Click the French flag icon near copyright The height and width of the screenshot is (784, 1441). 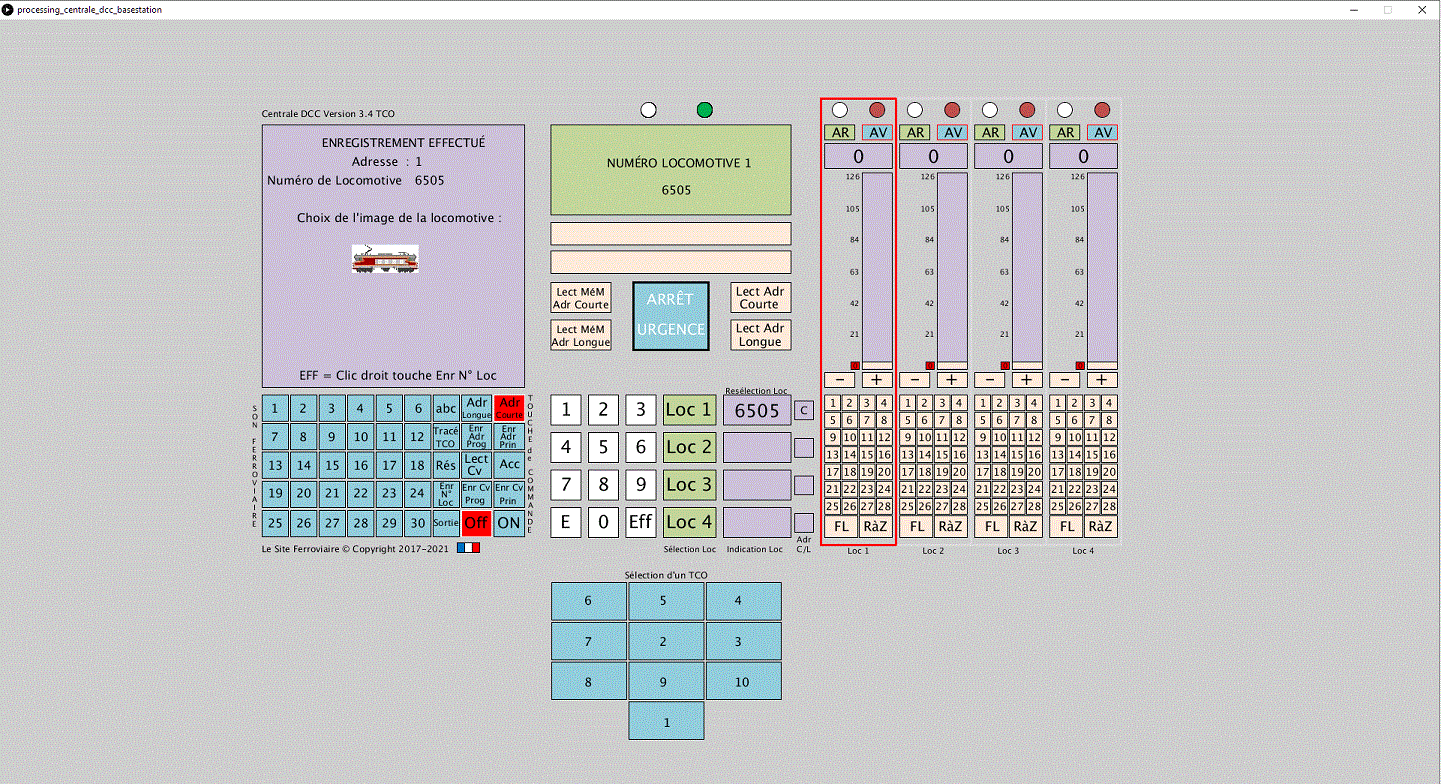(468, 548)
